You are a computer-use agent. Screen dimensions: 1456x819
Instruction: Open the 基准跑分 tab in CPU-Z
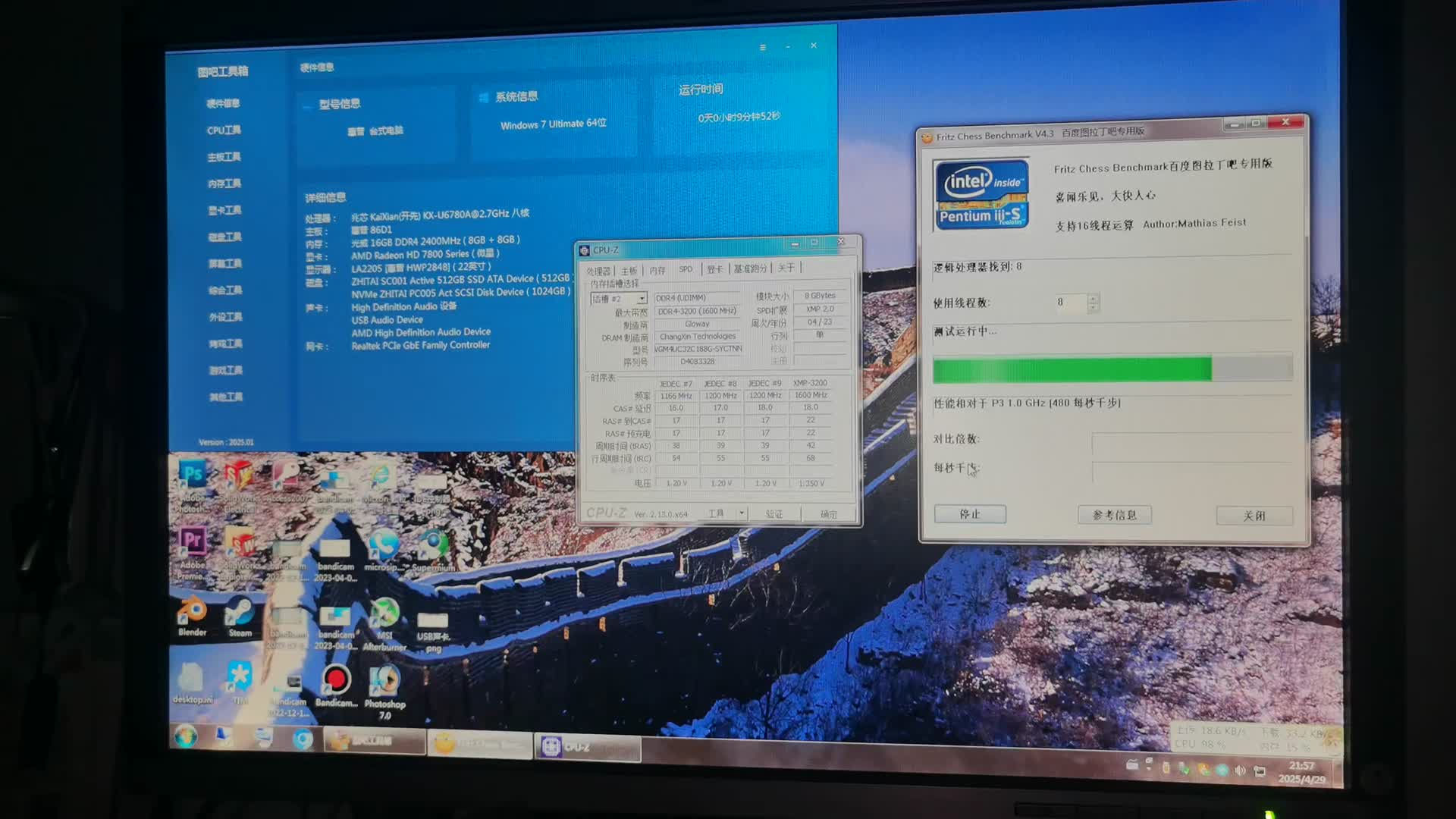click(752, 268)
